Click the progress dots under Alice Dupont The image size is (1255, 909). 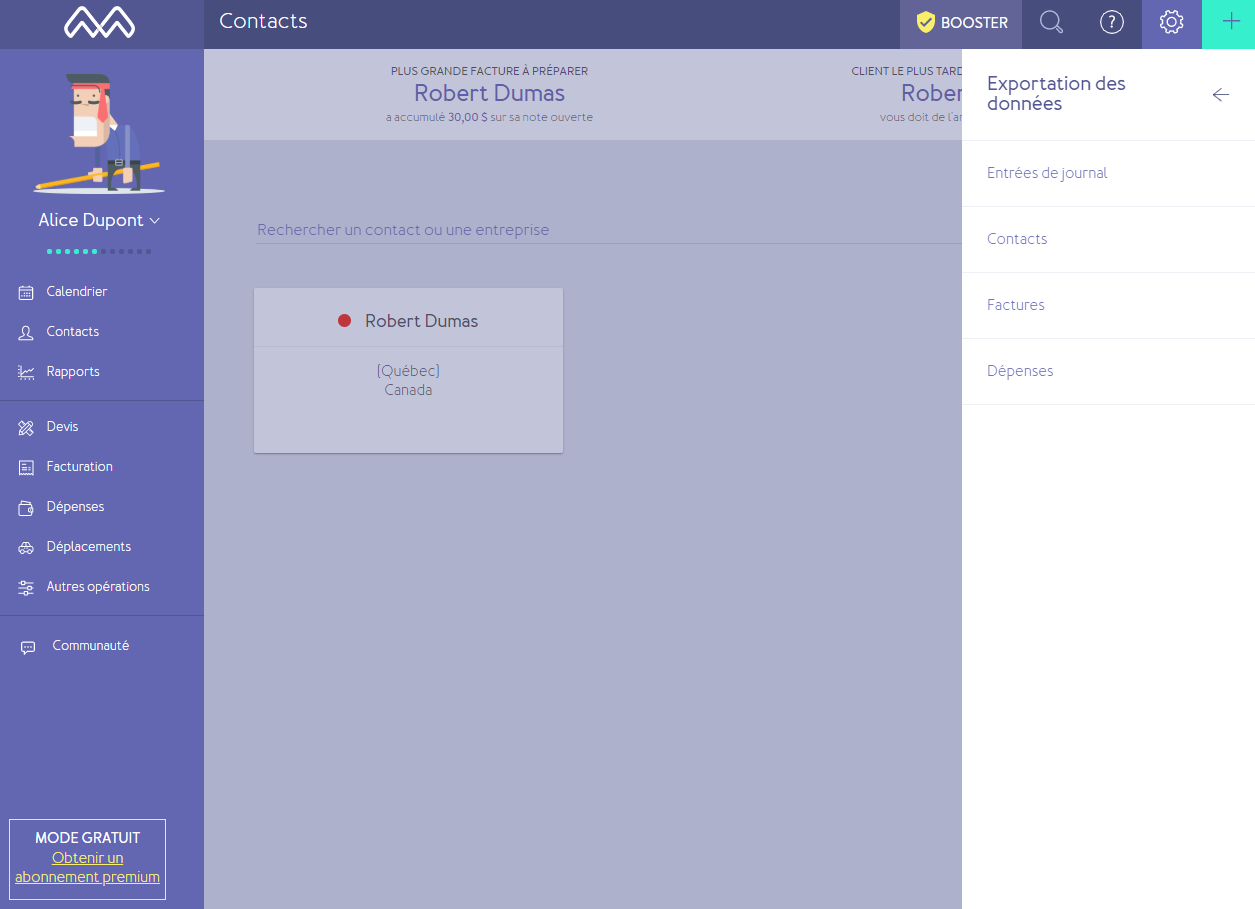(x=99, y=251)
